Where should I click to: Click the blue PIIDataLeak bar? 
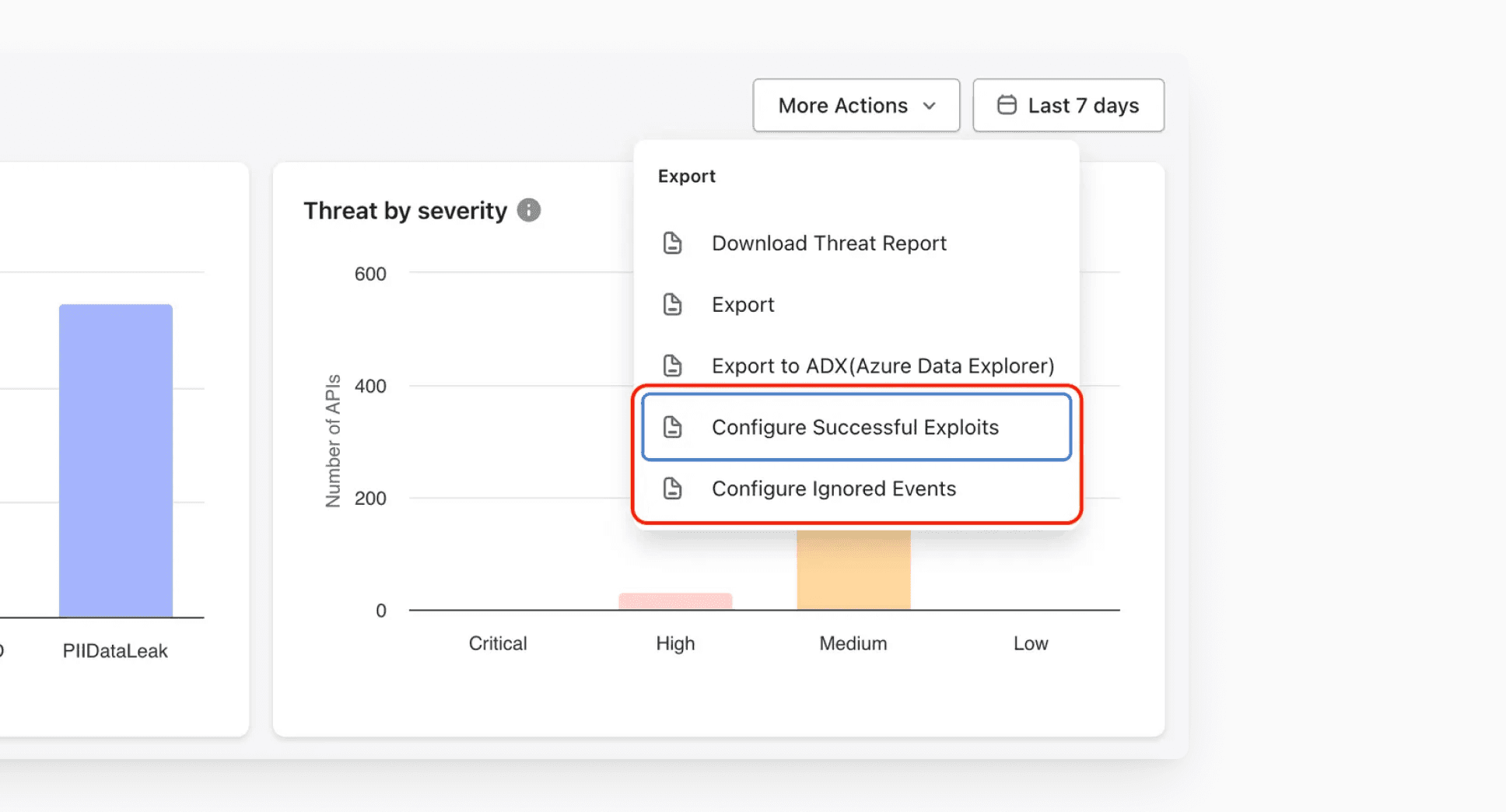tap(116, 460)
